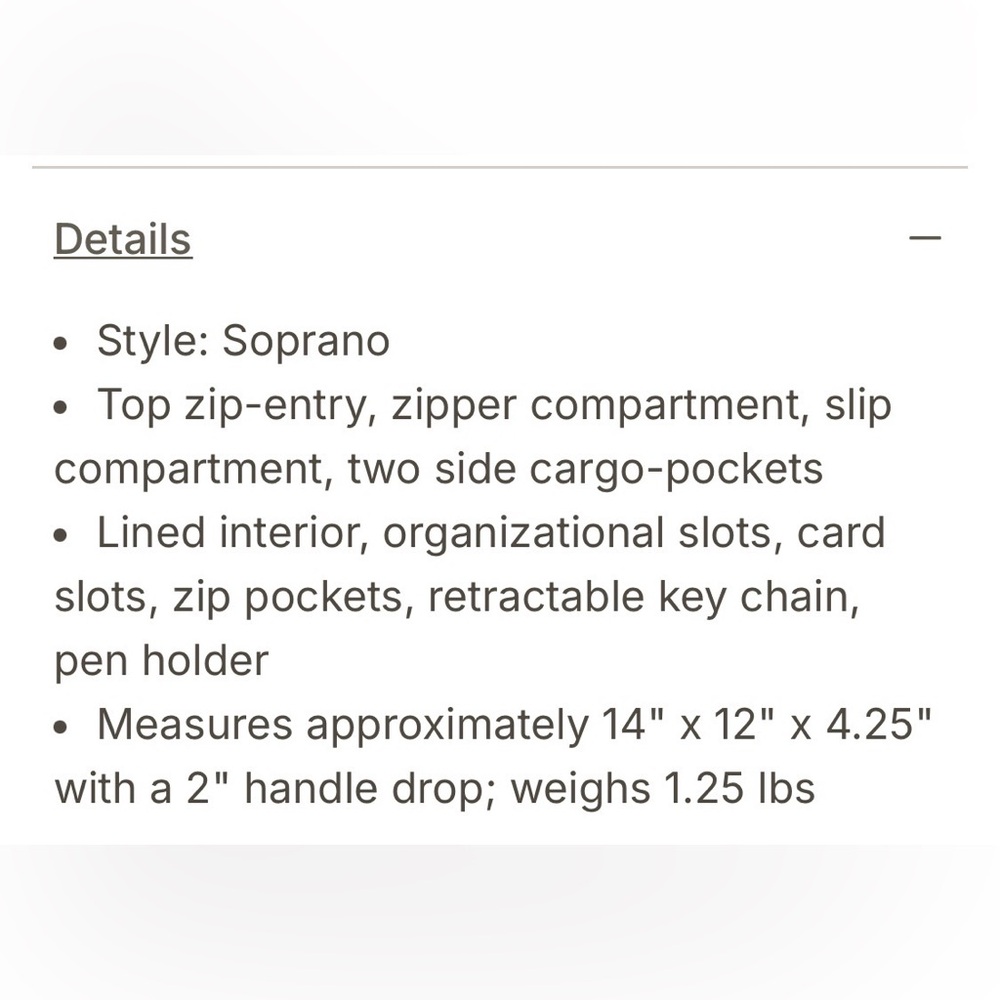This screenshot has width=1000, height=1000.
Task: Click the "pen holder" line
Action: [x=161, y=661]
